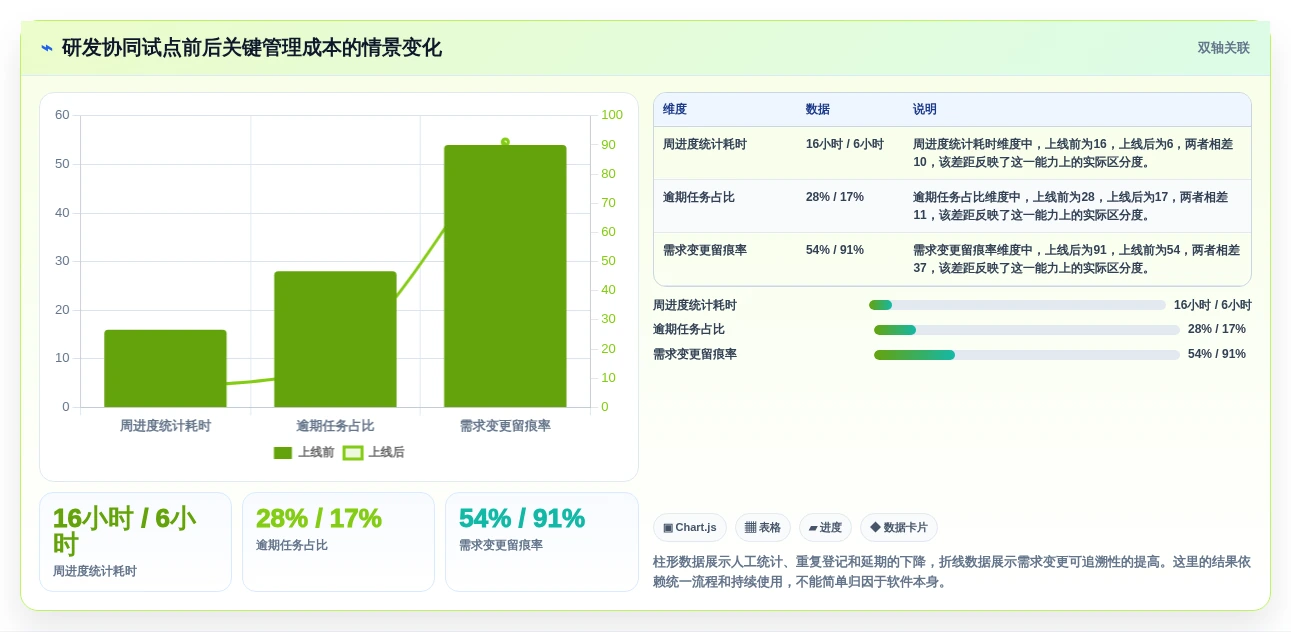Select the 数据卡片 chip
Image resolution: width=1291 pixels, height=632 pixels.
899,528
